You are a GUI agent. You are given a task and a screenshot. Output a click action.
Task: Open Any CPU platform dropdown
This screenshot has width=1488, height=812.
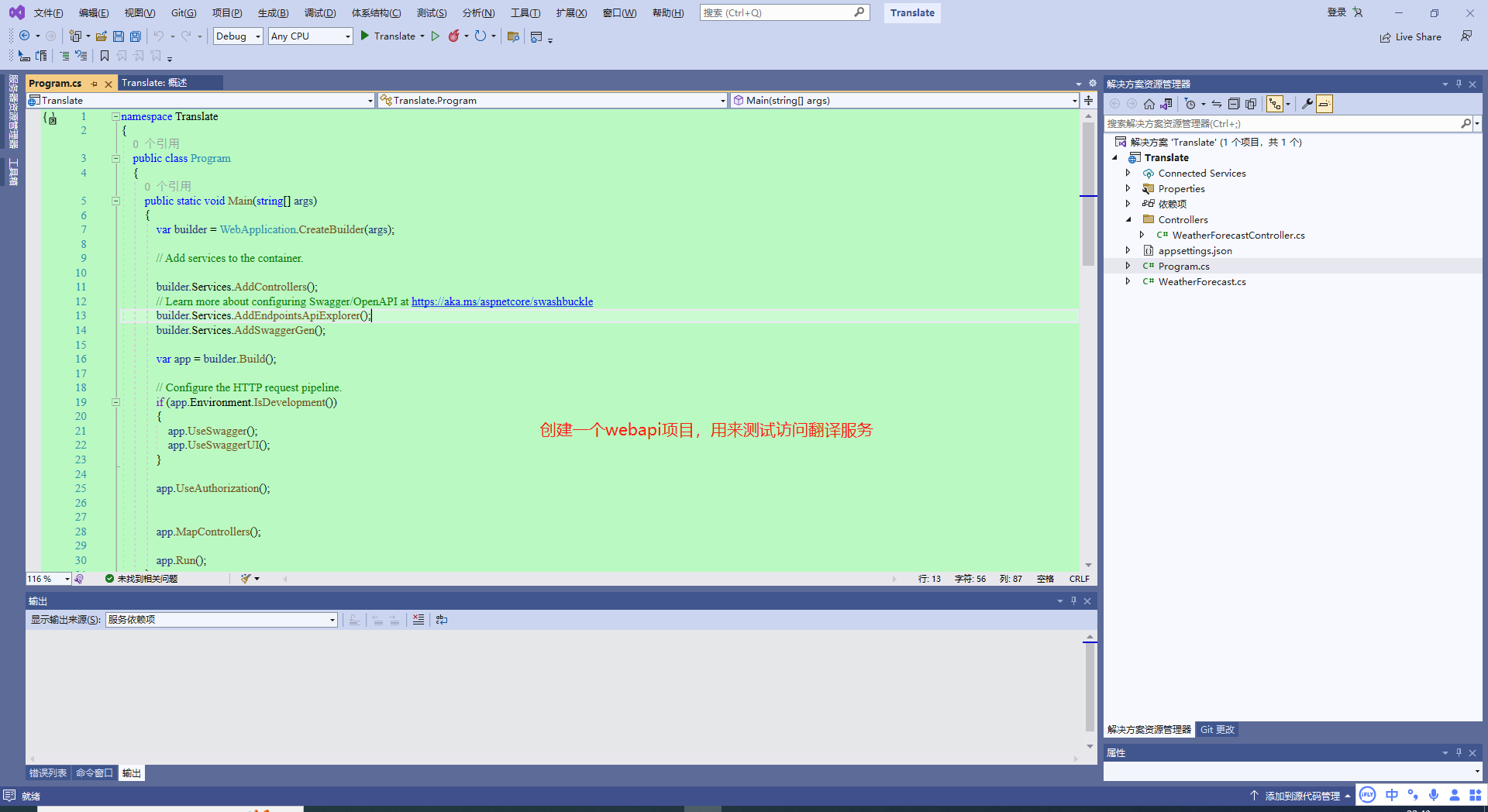[311, 36]
